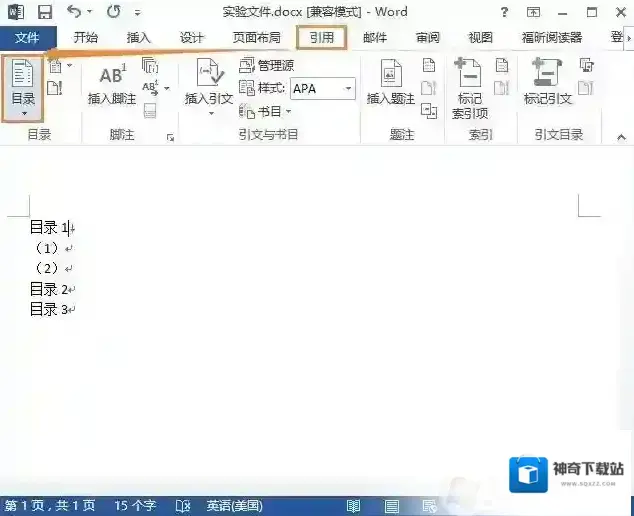Viewport: 634px width, 516px height.
Task: Open the 文件 (File) menu
Action: click(27, 38)
